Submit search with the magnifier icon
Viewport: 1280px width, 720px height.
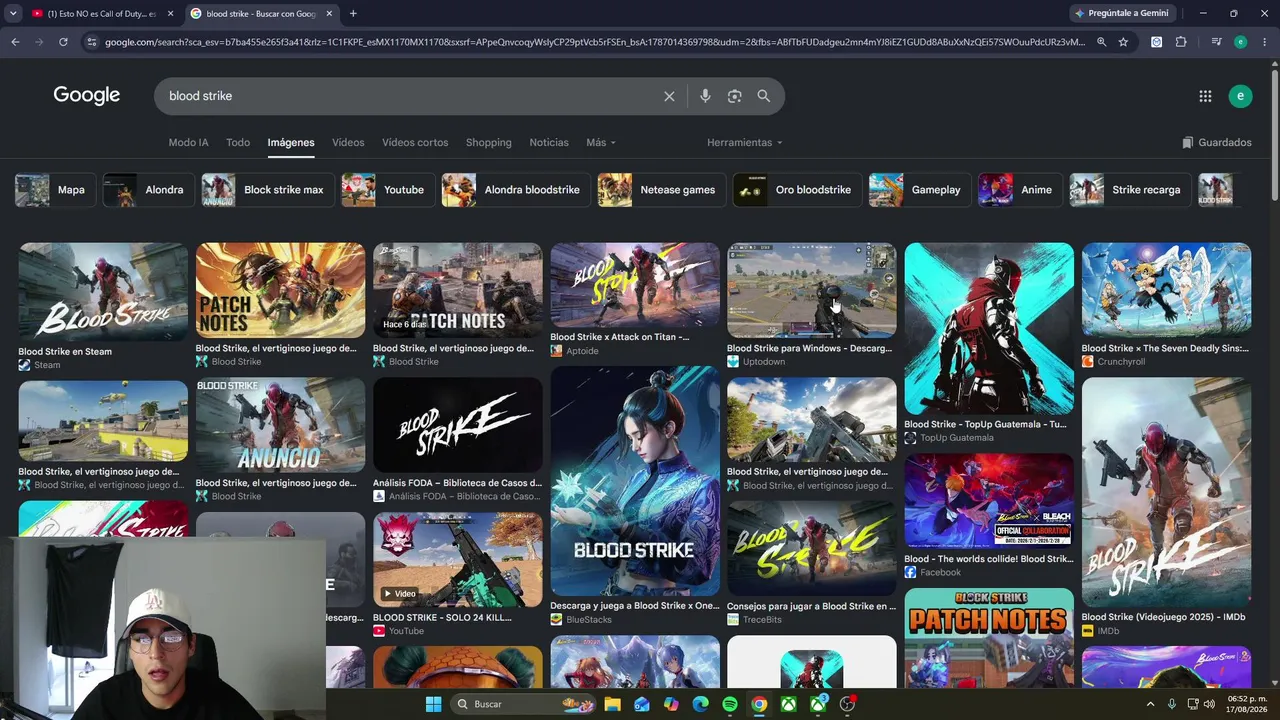764,96
